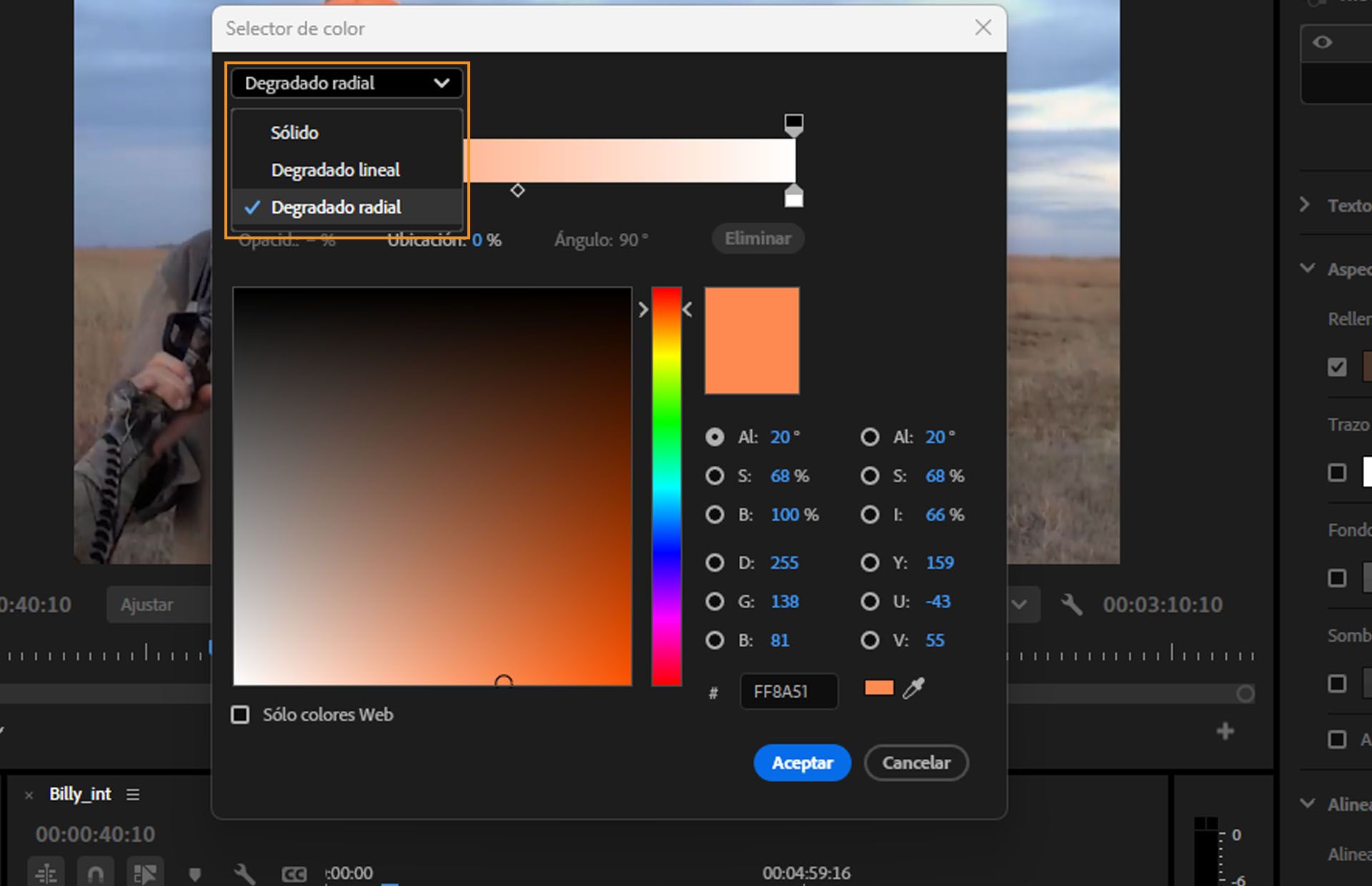Choose Degradado lineal option
Viewport: 1372px width, 886px height.
(335, 170)
